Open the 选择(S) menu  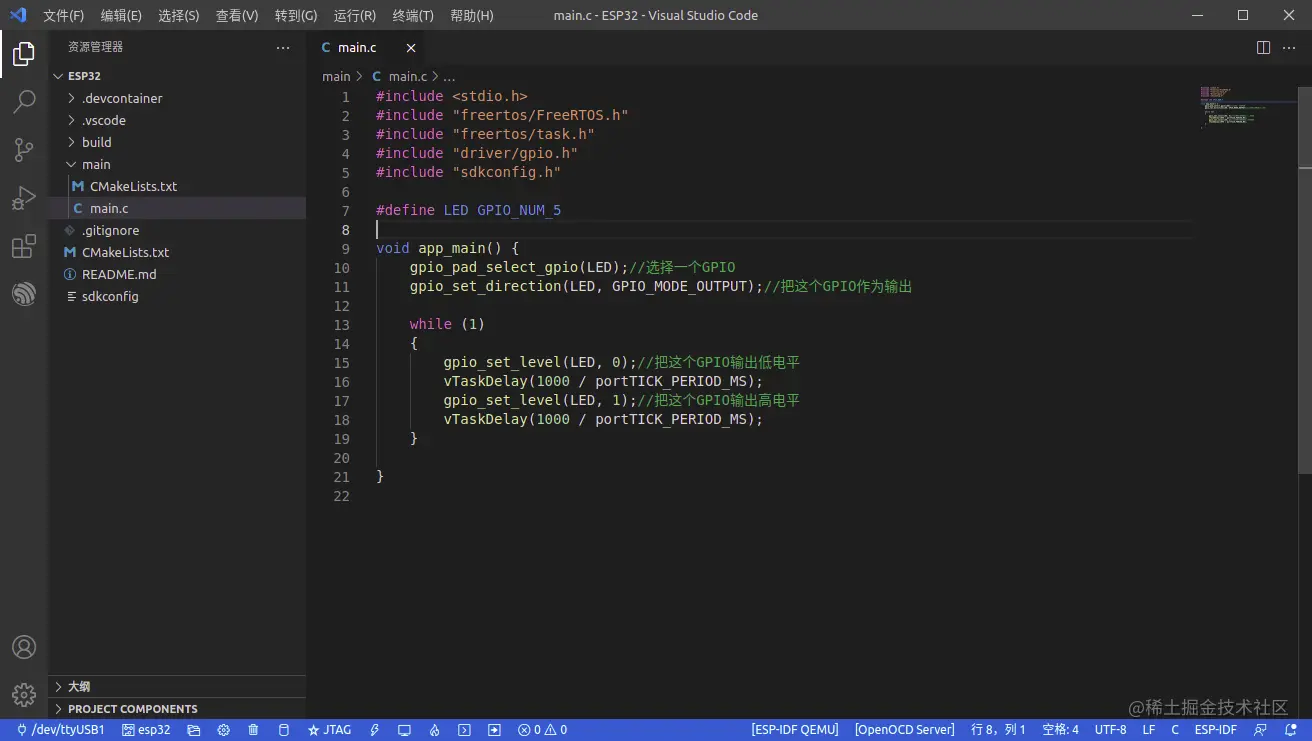point(179,15)
